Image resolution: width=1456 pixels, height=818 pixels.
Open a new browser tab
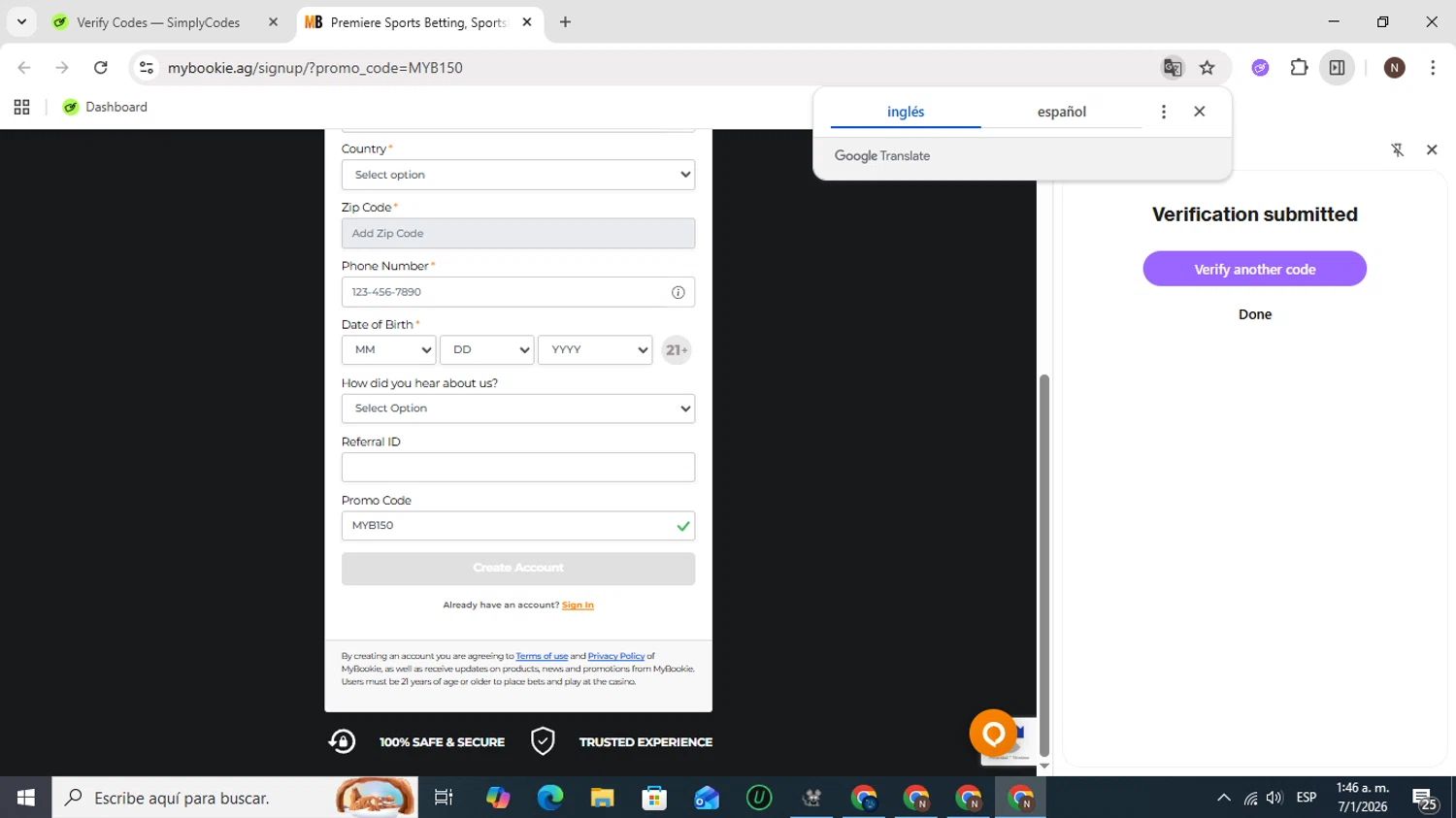[565, 22]
